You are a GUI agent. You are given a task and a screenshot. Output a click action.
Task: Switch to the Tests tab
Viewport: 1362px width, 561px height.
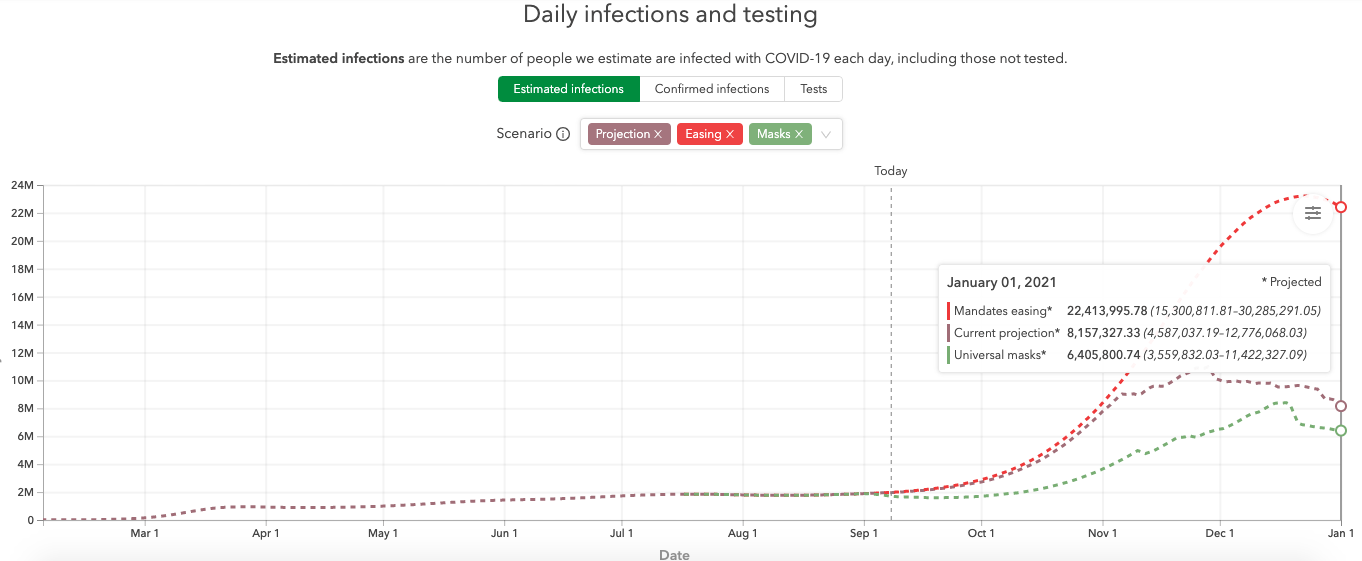[x=813, y=89]
